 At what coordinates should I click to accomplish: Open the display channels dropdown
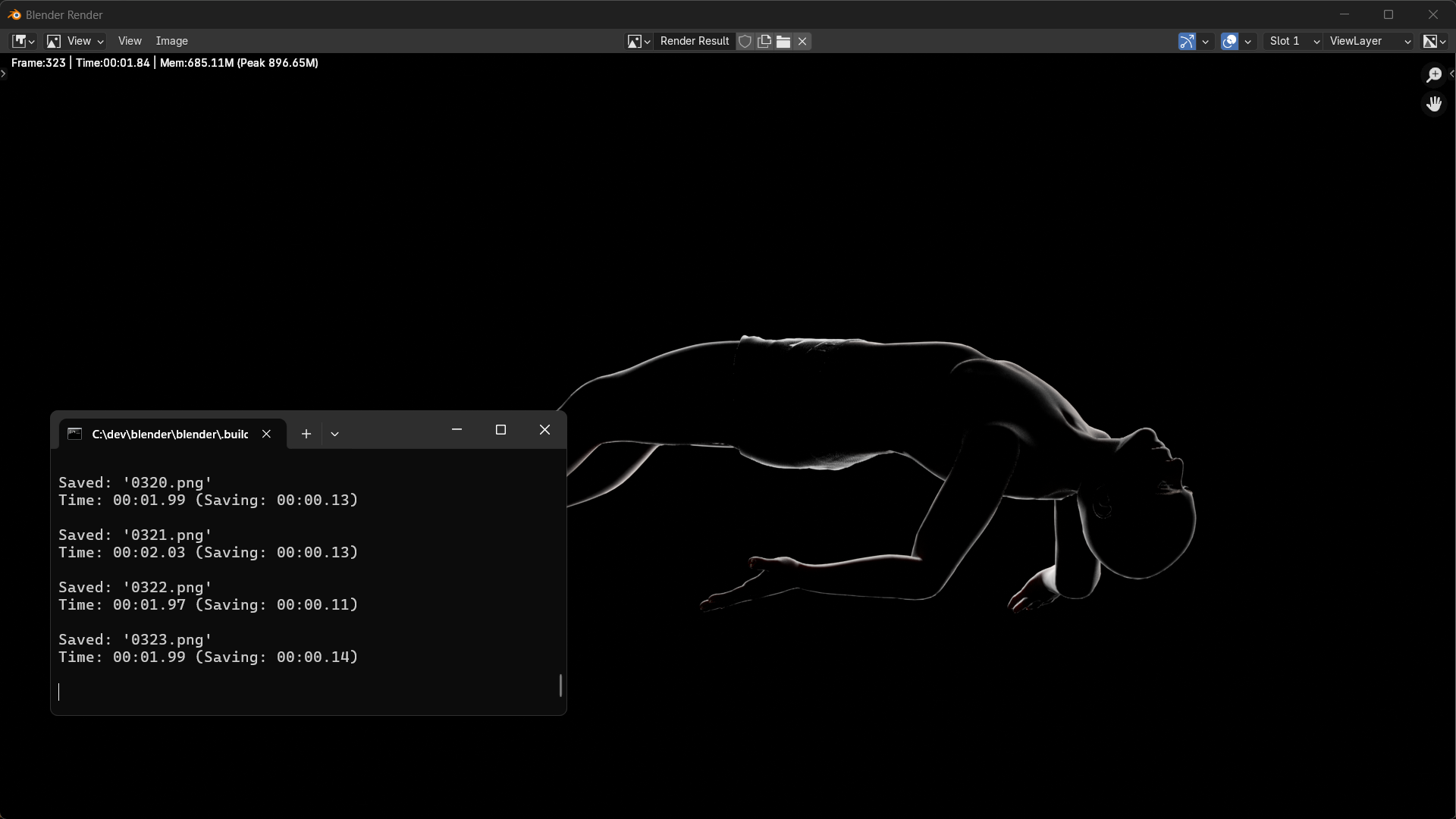coord(1433,41)
